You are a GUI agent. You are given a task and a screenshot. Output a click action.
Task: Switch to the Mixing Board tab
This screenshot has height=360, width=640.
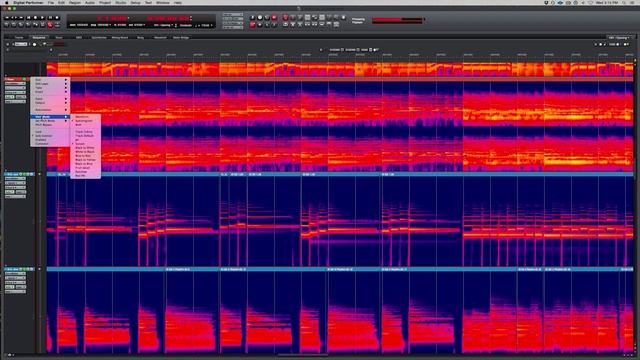[120, 38]
